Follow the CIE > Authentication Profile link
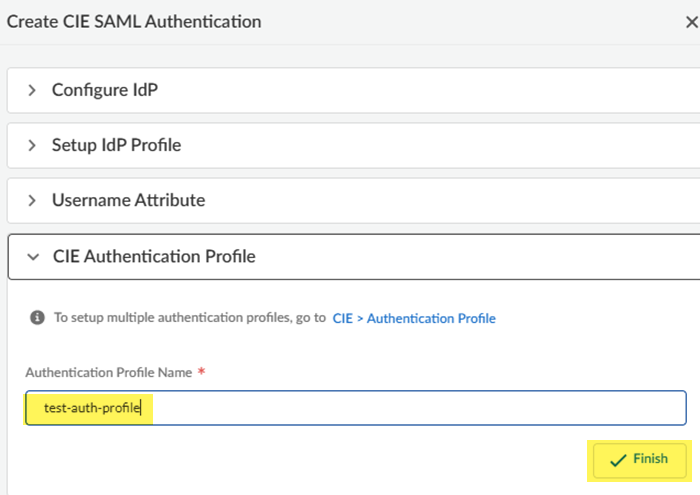This screenshot has width=700, height=495. click(414, 318)
